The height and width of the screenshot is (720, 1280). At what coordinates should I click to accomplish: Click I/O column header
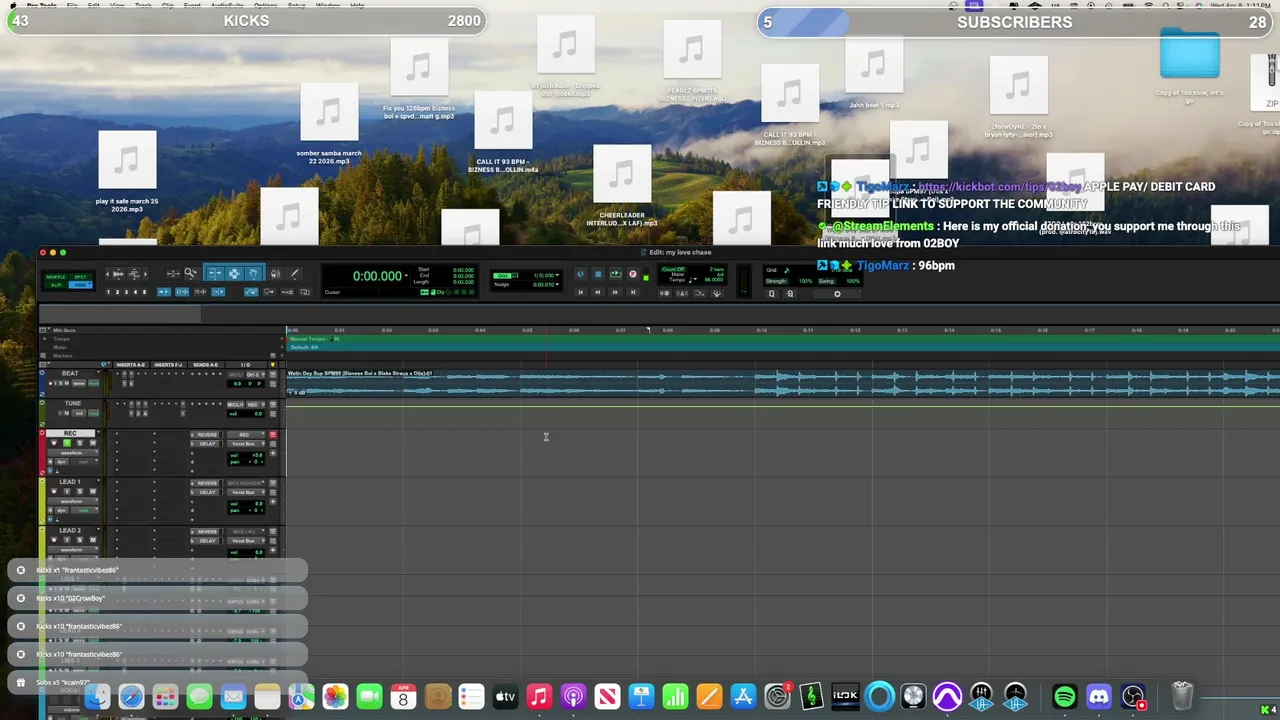(x=245, y=365)
